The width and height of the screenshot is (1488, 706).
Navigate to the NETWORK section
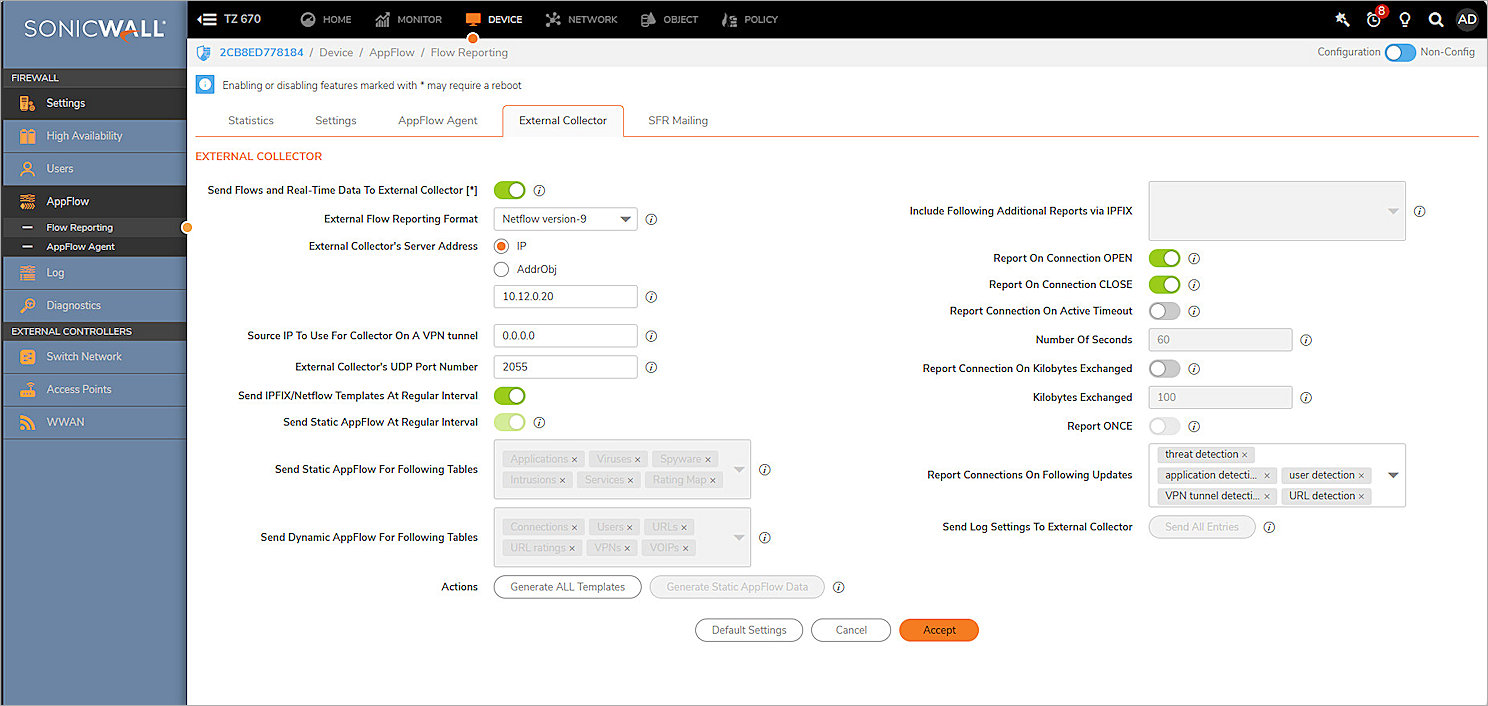(581, 19)
